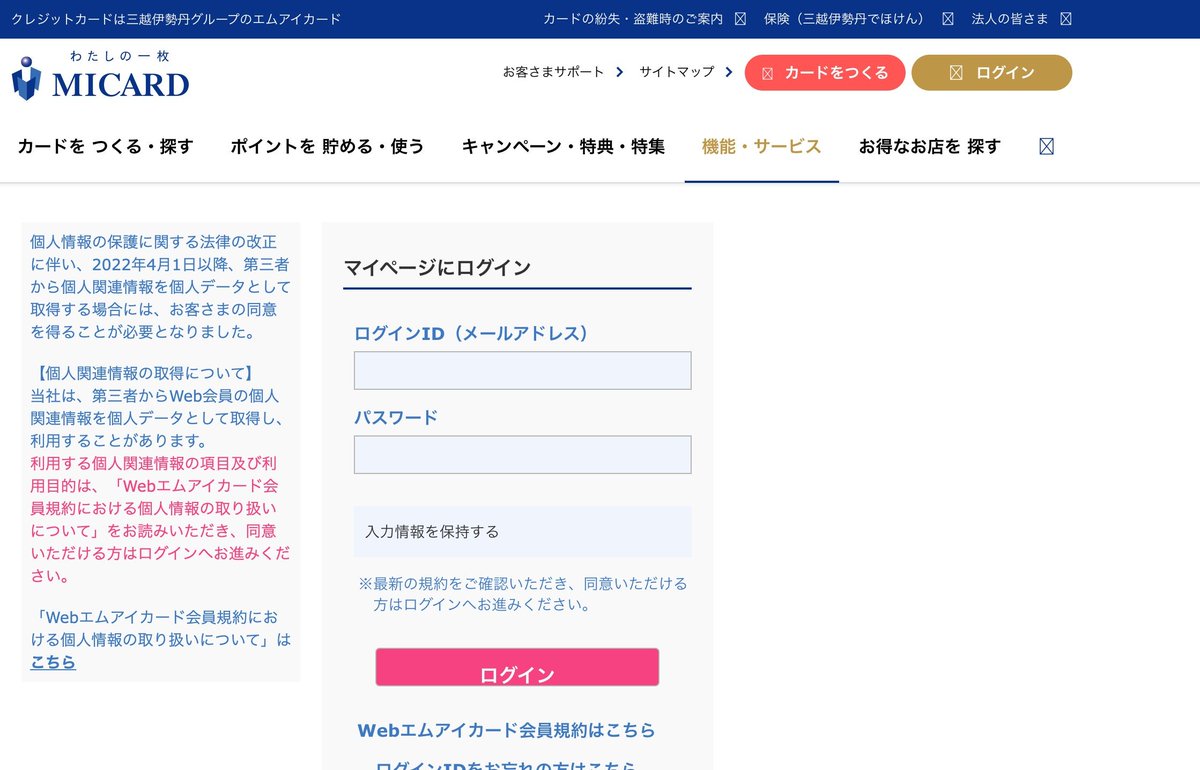Open お客さまサポート link

[x=554, y=72]
